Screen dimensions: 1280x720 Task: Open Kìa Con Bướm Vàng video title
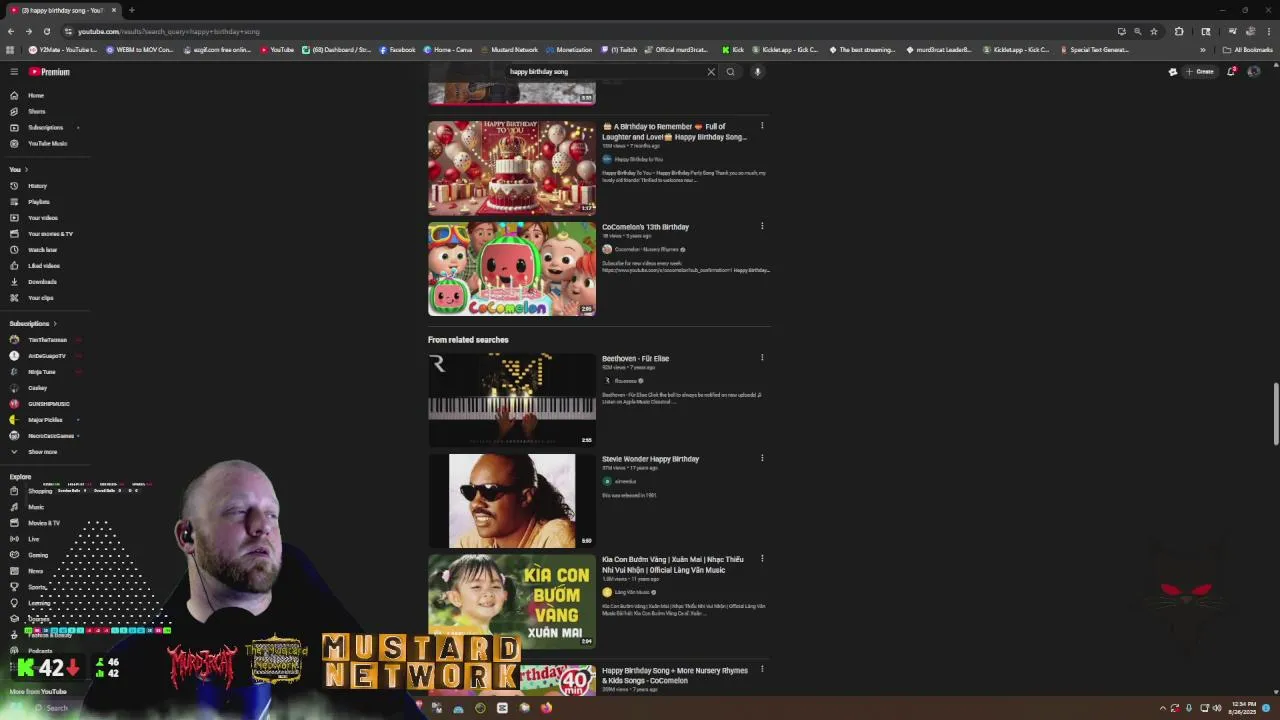673,565
